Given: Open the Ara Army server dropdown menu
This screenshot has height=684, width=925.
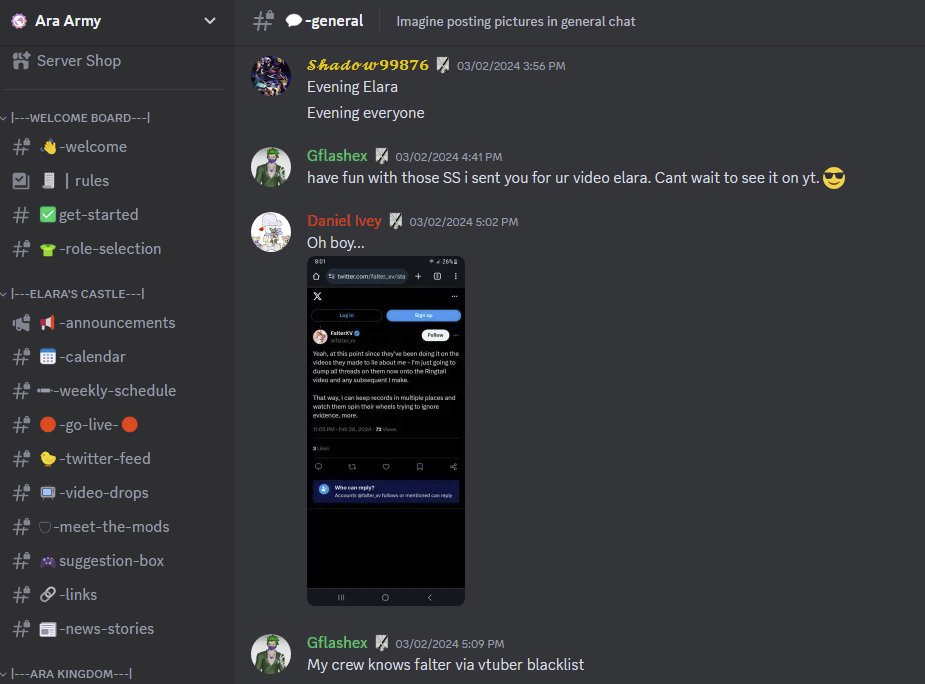Looking at the screenshot, I should coord(209,21).
